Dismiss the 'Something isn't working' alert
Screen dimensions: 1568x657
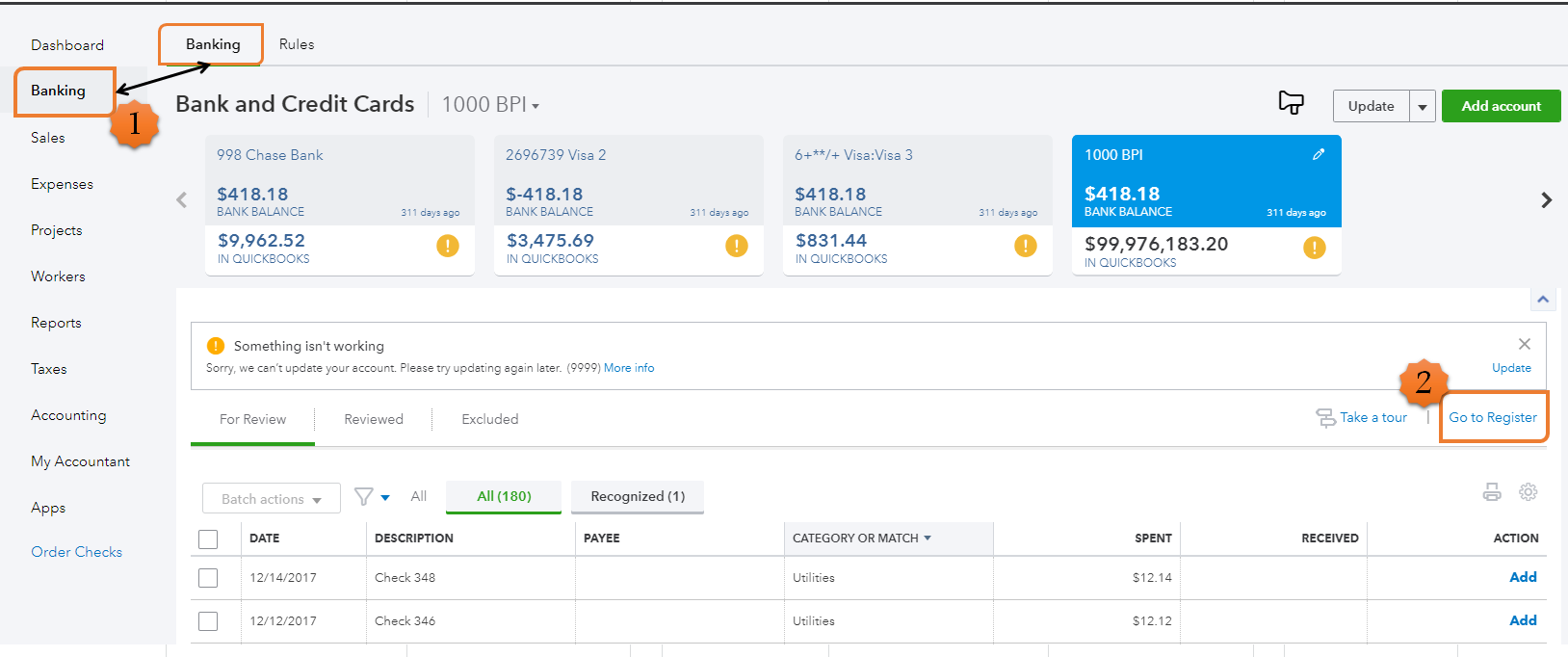[x=1525, y=344]
